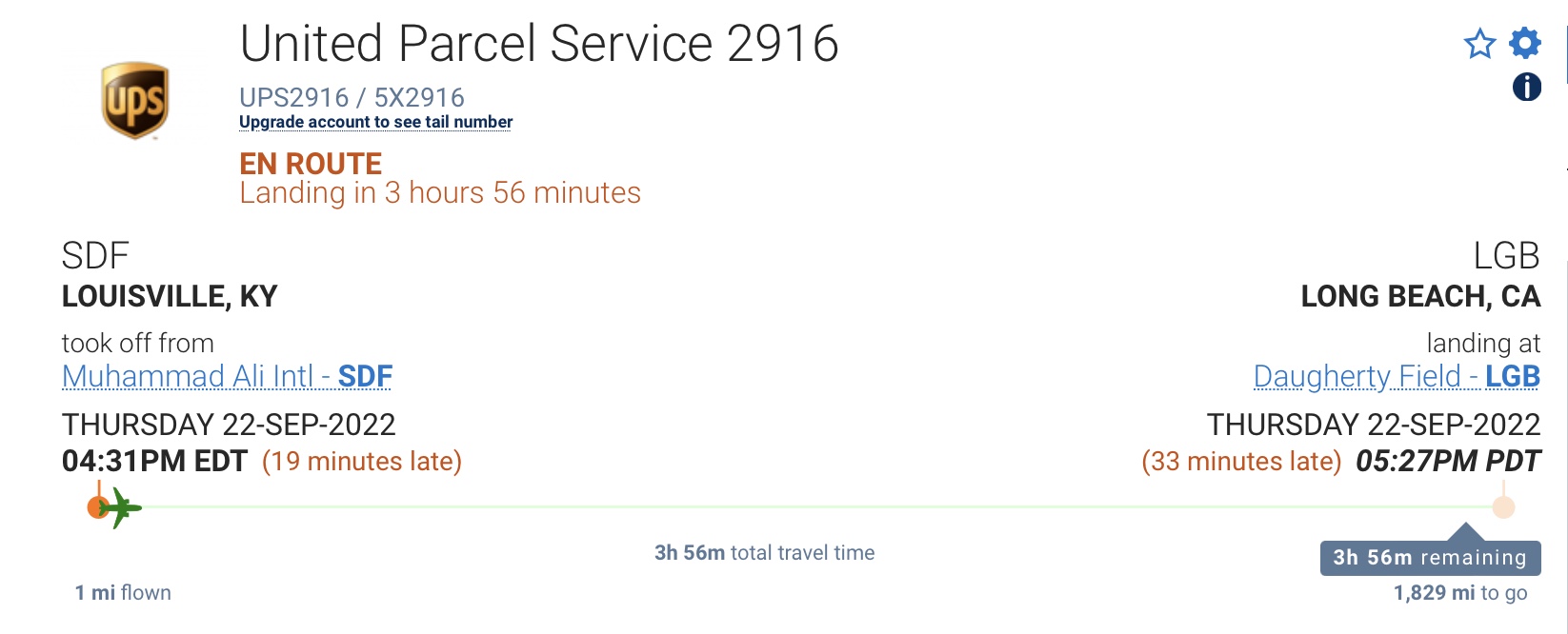The height and width of the screenshot is (634, 1568).
Task: Click the green airplane icon on the route
Action: (121, 507)
